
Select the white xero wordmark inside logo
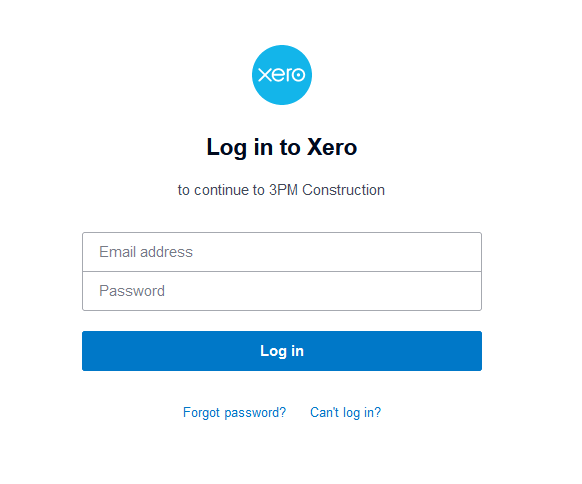tap(282, 75)
